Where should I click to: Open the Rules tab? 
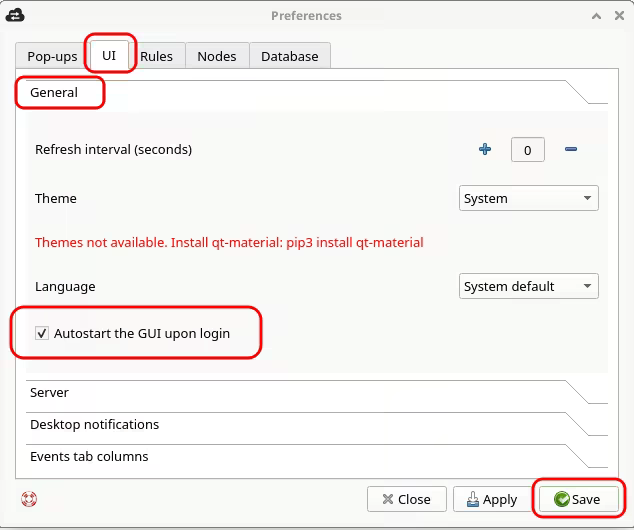tap(156, 57)
